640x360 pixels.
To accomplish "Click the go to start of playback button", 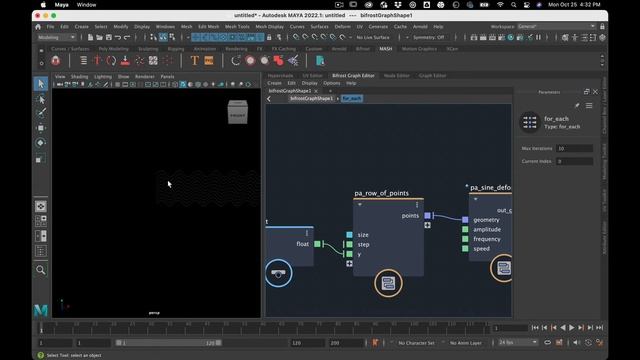I will 535,328.
